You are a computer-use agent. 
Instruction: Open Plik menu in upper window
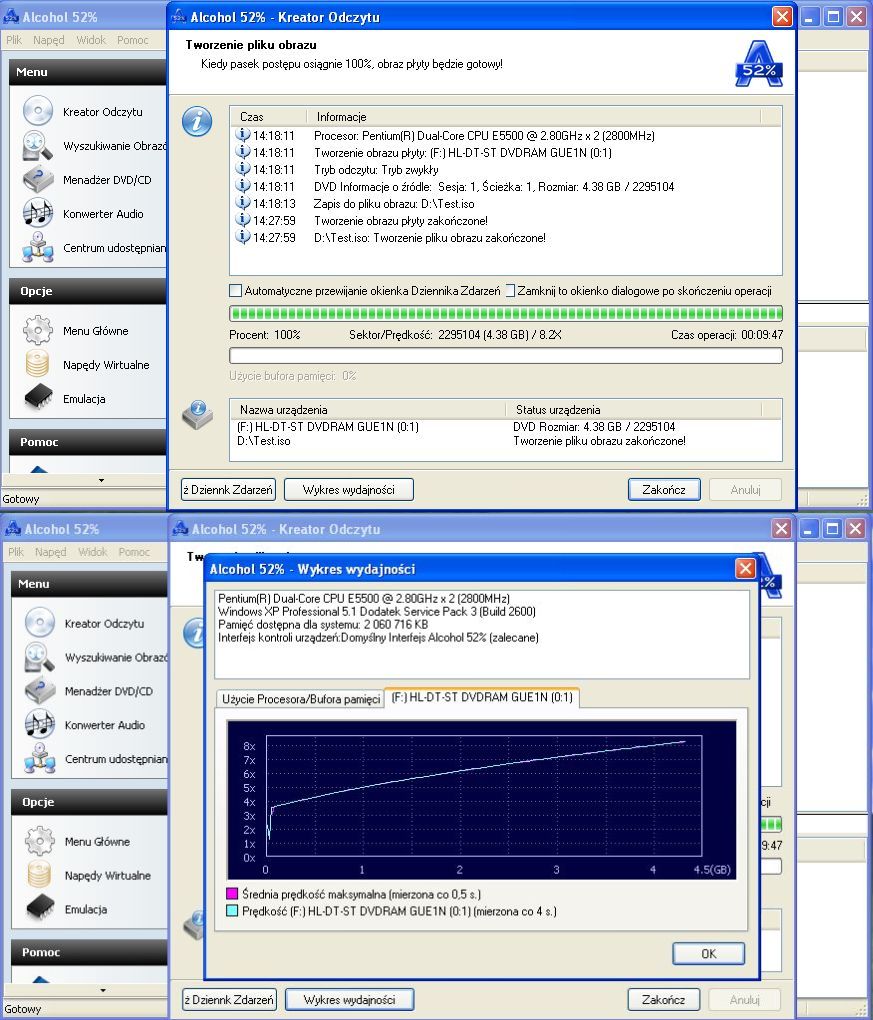pyautogui.click(x=14, y=40)
